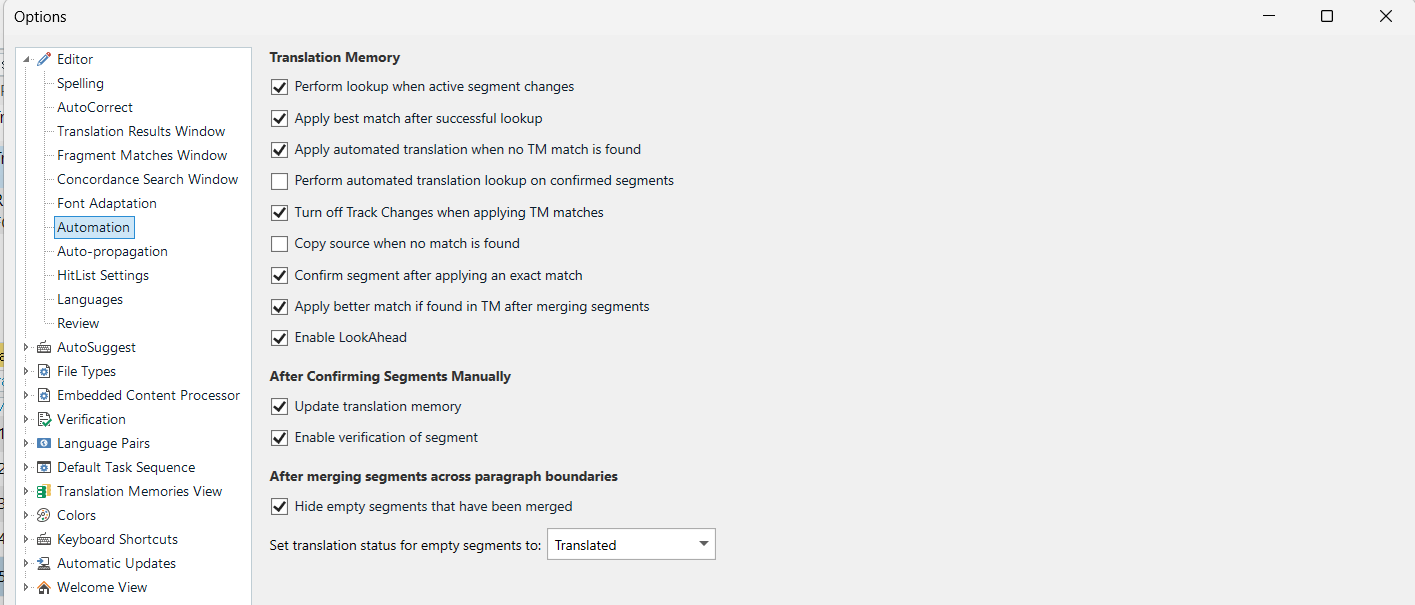The height and width of the screenshot is (605, 1415).
Task: Disable Enable LookAhead option
Action: [x=279, y=338]
